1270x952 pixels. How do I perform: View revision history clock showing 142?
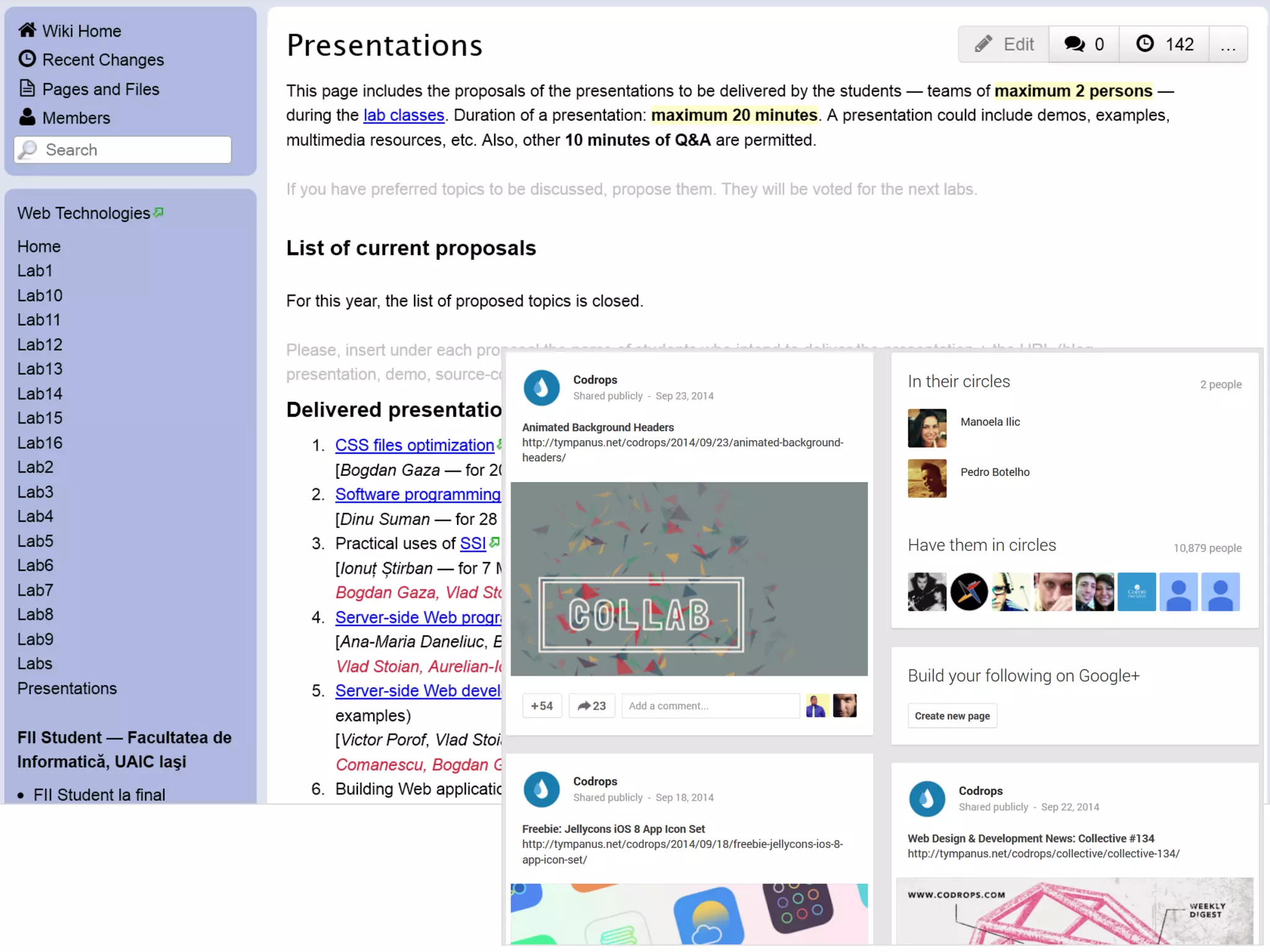[1164, 44]
